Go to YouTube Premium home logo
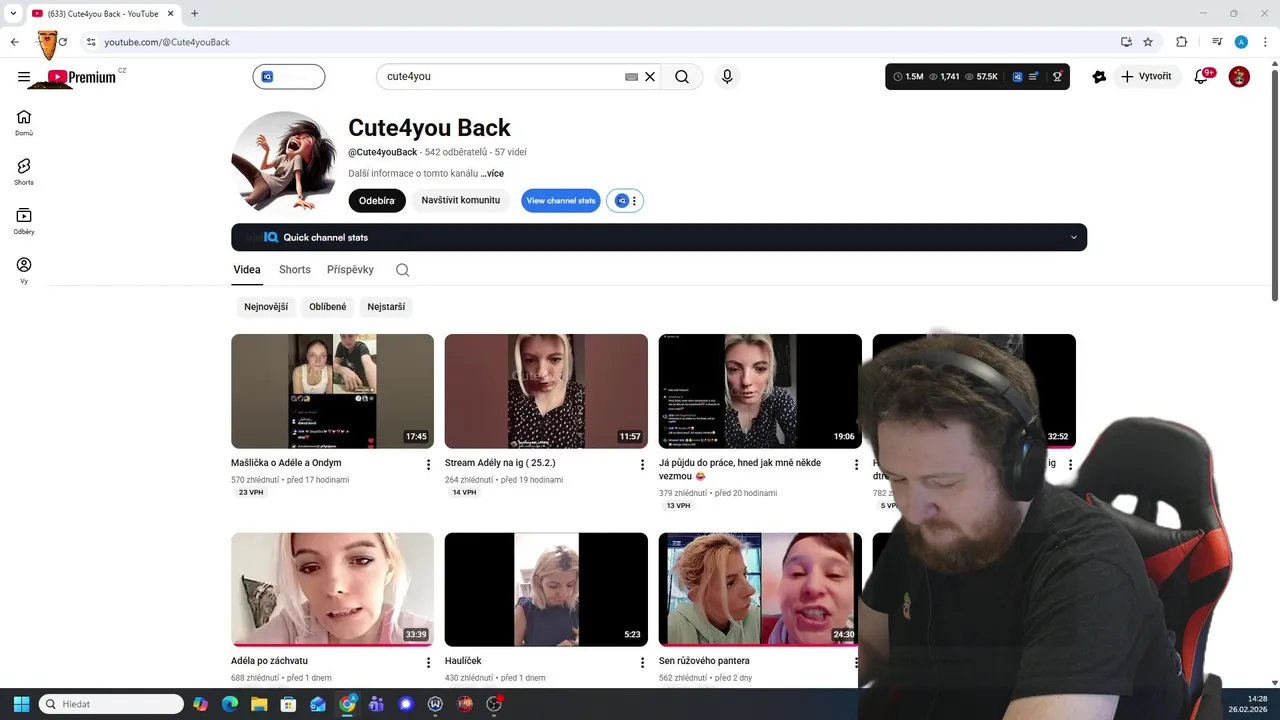This screenshot has width=1280, height=720. point(82,77)
